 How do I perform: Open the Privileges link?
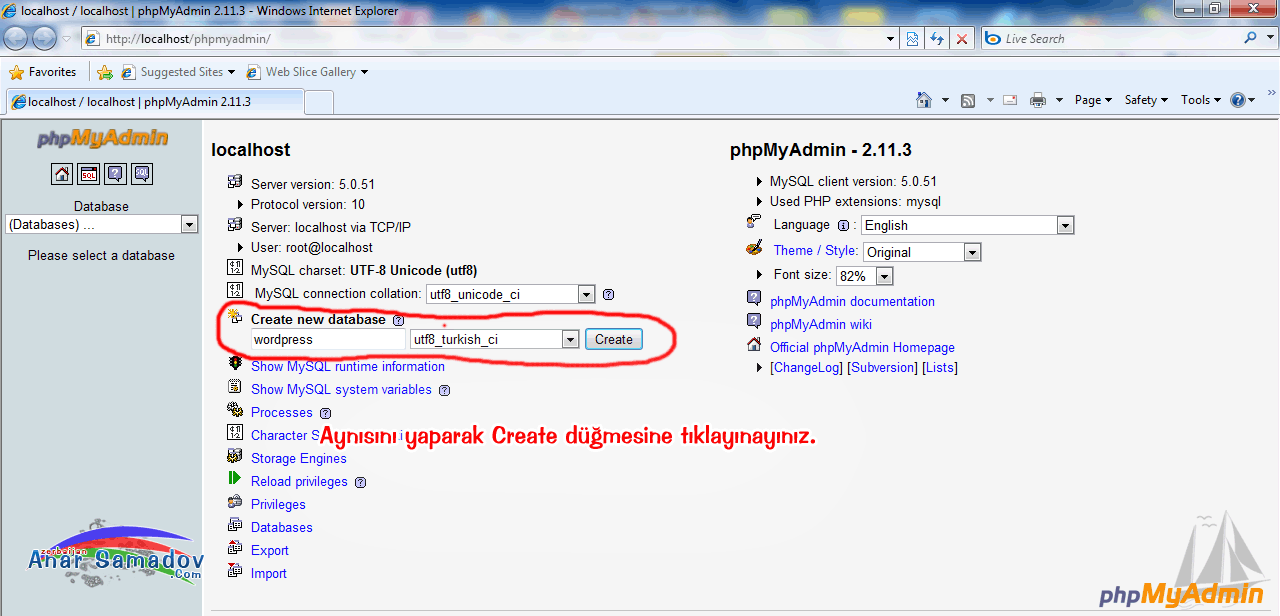pyautogui.click(x=278, y=505)
